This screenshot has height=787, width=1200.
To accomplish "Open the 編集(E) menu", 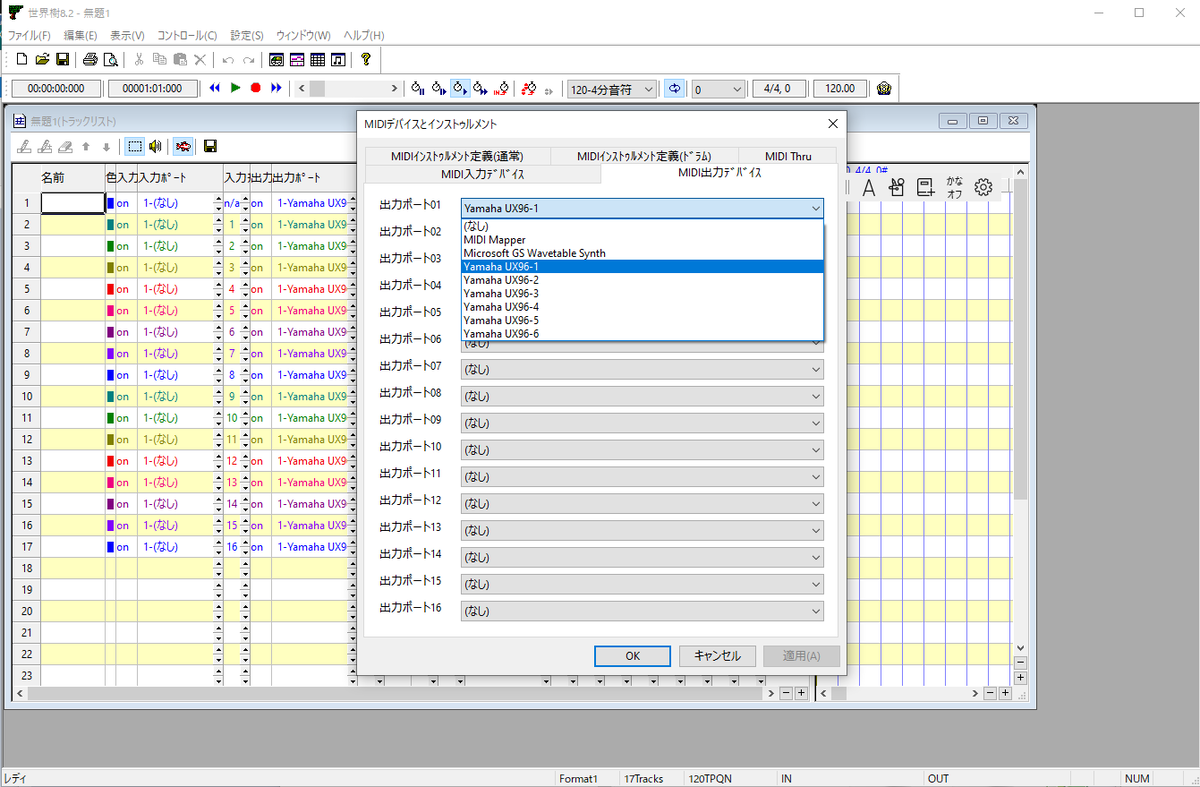I will point(80,35).
